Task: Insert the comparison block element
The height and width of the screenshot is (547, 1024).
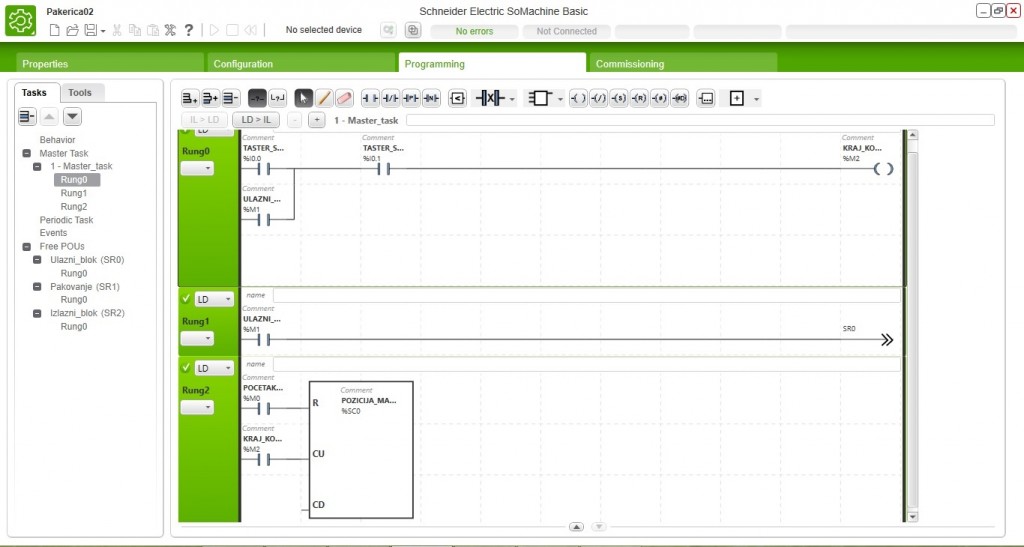Action: 457,98
